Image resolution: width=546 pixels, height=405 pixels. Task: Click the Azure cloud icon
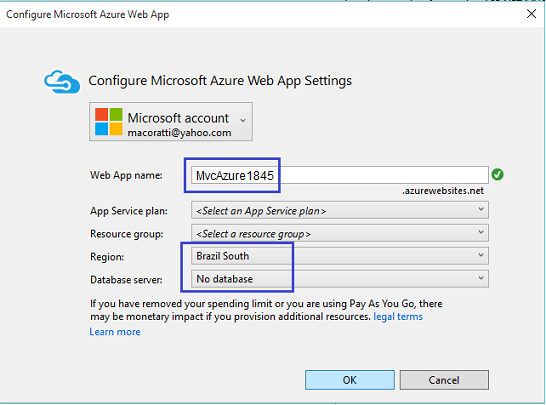pyautogui.click(x=62, y=81)
